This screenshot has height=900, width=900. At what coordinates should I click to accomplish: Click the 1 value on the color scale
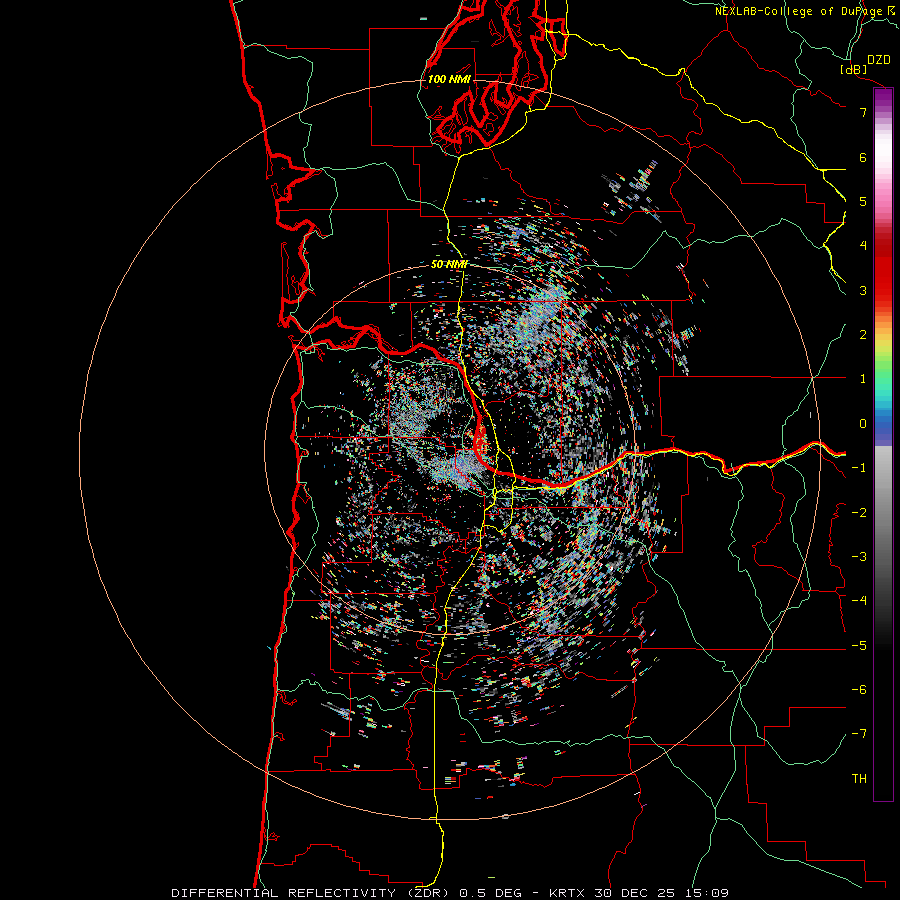coord(863,379)
